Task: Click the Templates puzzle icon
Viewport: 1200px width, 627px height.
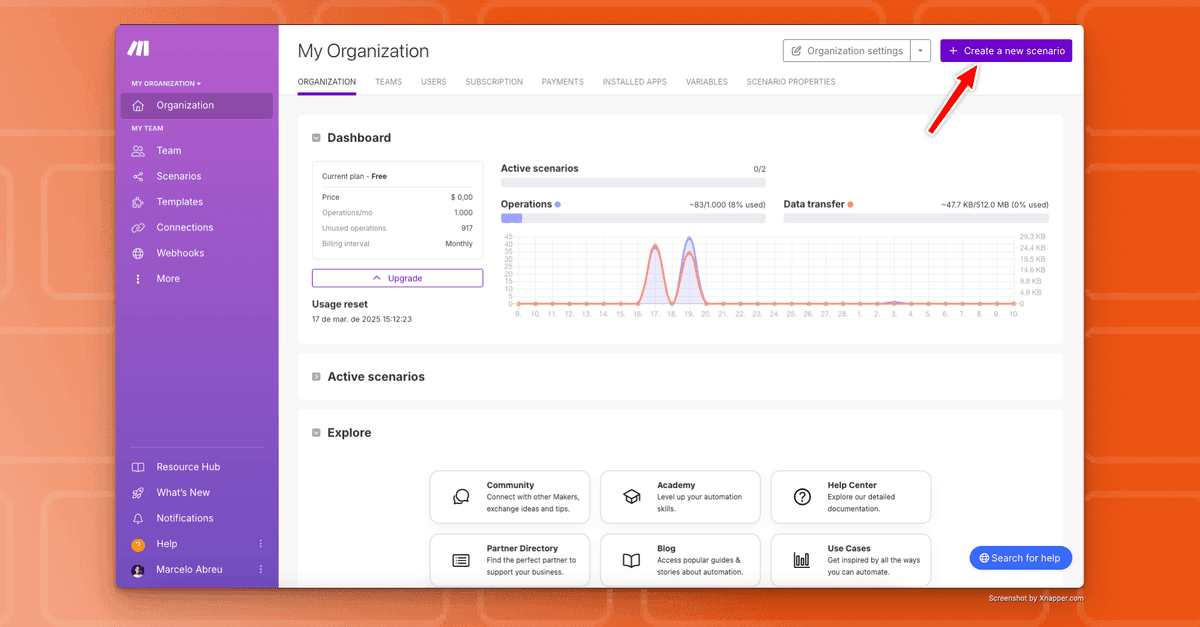Action: pyautogui.click(x=138, y=202)
